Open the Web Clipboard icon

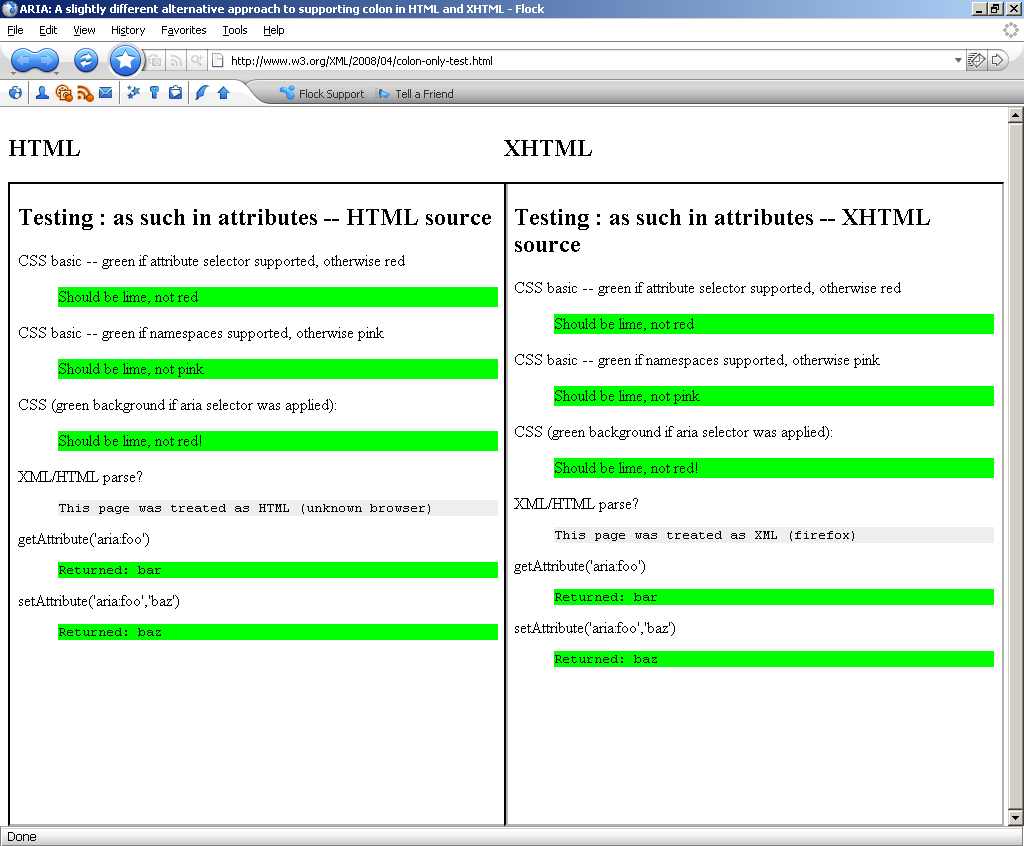[175, 93]
